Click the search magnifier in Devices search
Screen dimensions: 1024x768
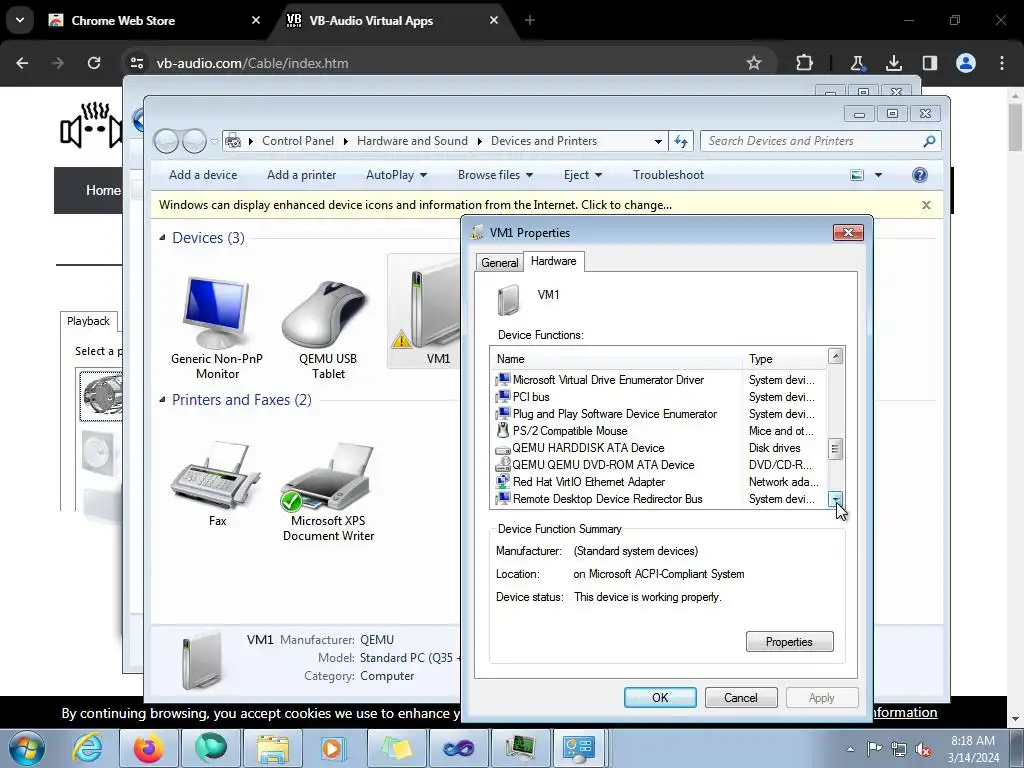click(x=929, y=141)
